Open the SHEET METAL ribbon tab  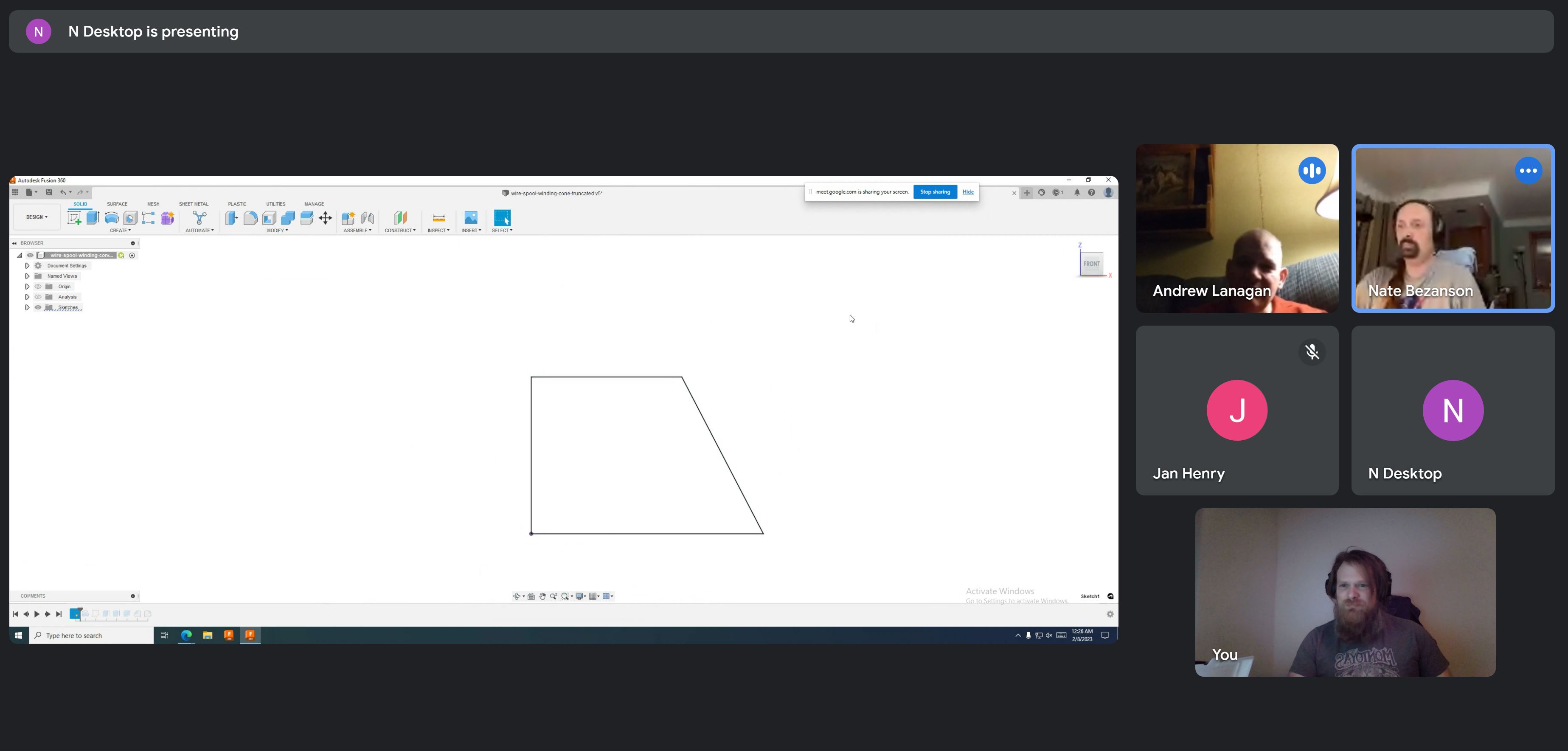point(194,204)
